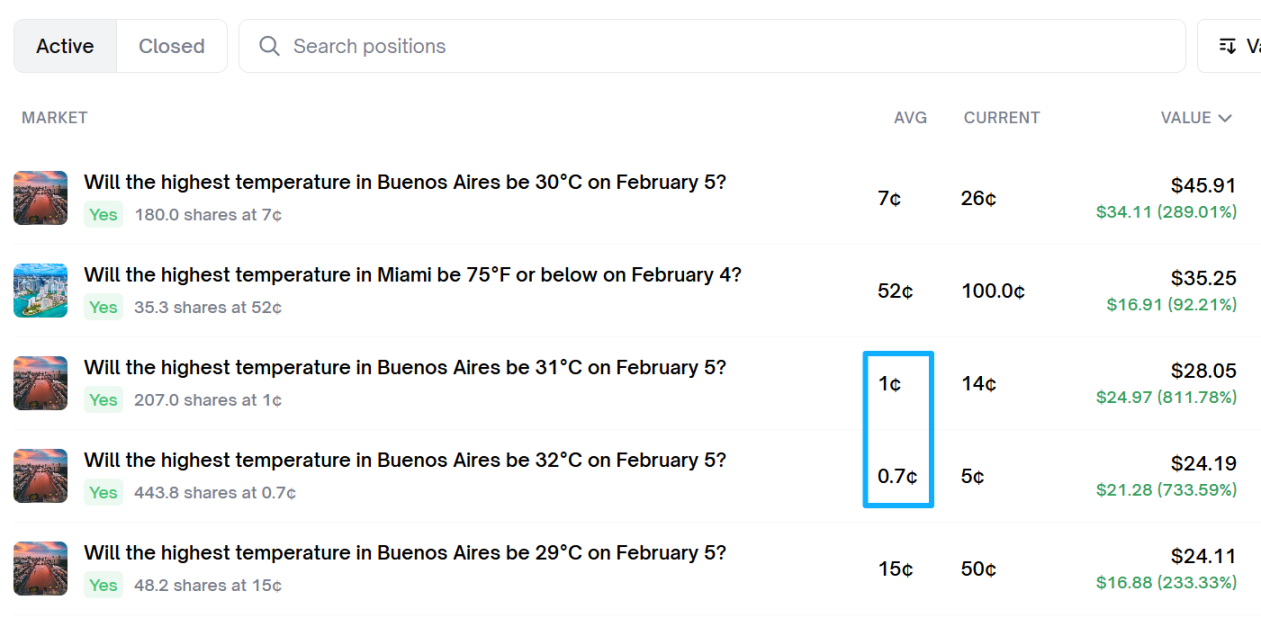Open the Buenos Aires 32°C market link
1261x618 pixels.
[x=404, y=460]
